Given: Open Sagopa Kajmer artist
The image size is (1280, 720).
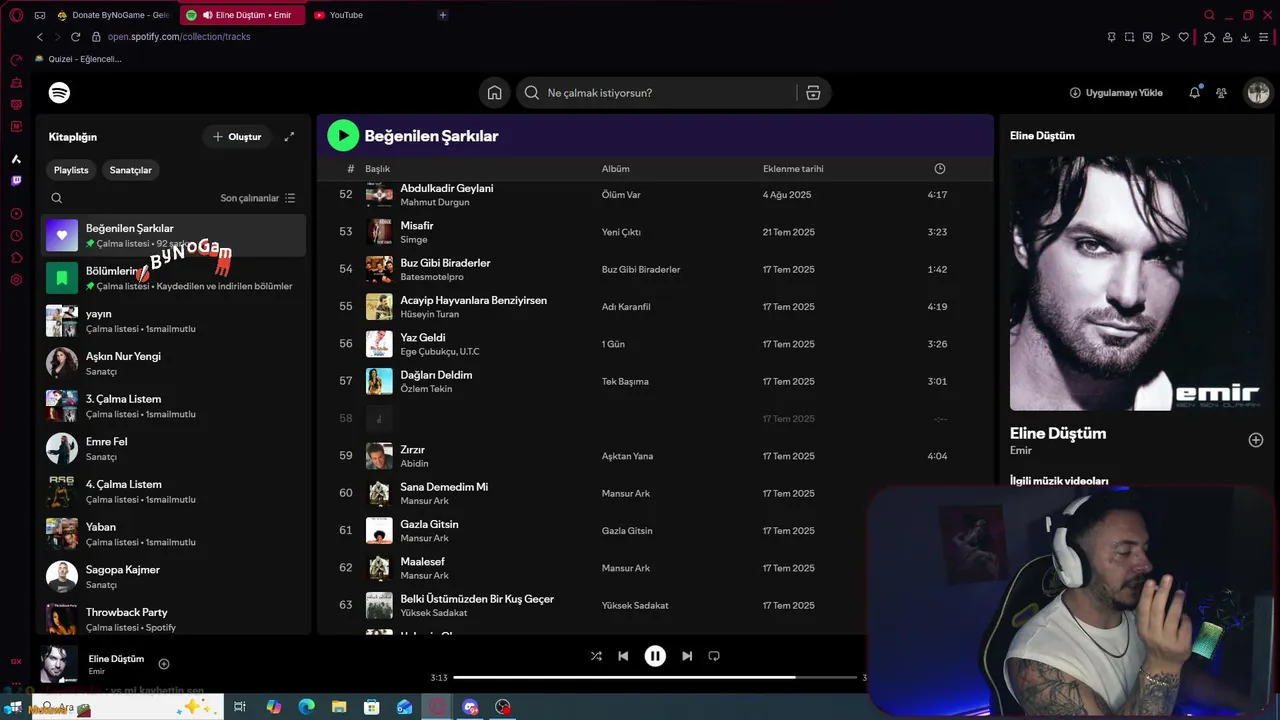Looking at the screenshot, I should (174, 577).
